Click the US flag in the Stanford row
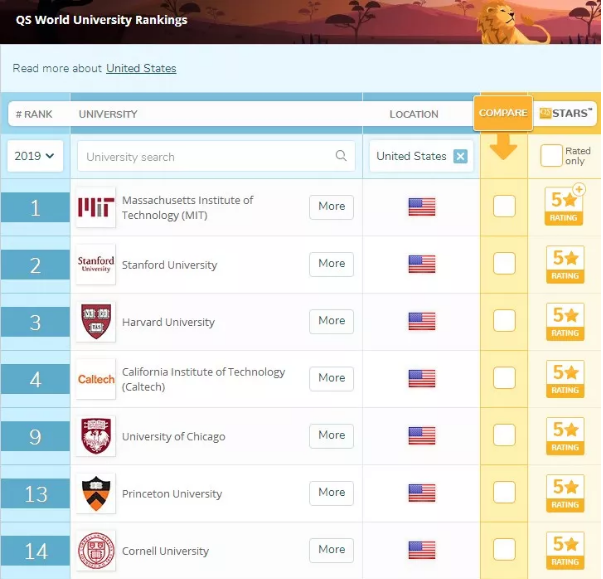Screen dimensions: 603x579 422,264
